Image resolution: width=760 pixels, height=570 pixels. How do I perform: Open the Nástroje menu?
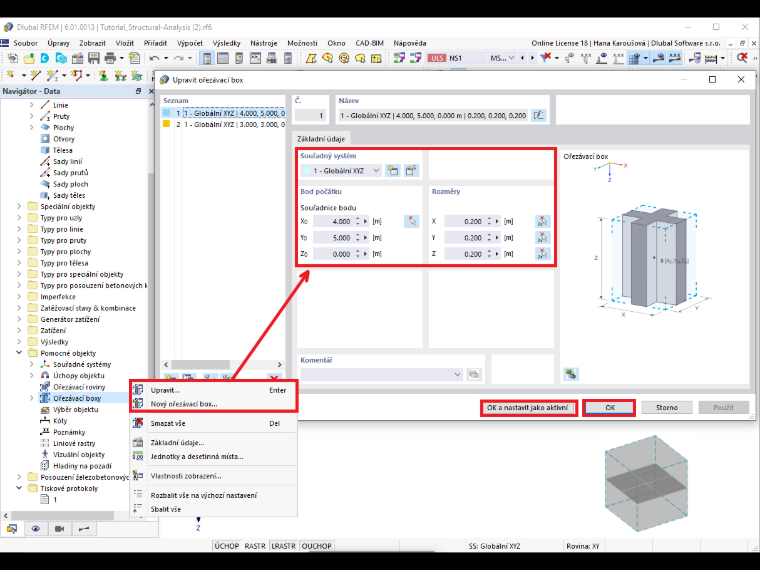click(264, 43)
